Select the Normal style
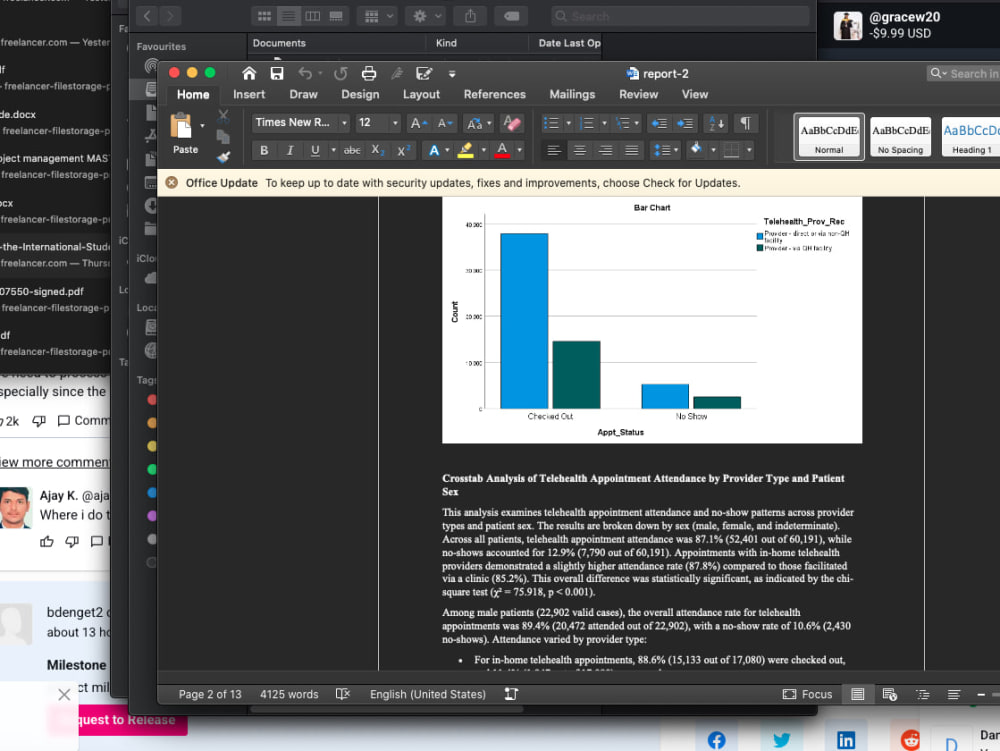The height and width of the screenshot is (751, 1000). [829, 136]
